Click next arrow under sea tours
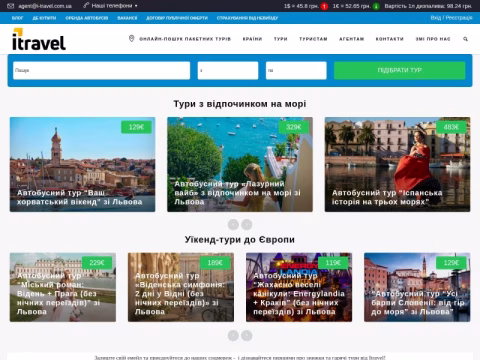The image size is (480, 360). pos(247,224)
